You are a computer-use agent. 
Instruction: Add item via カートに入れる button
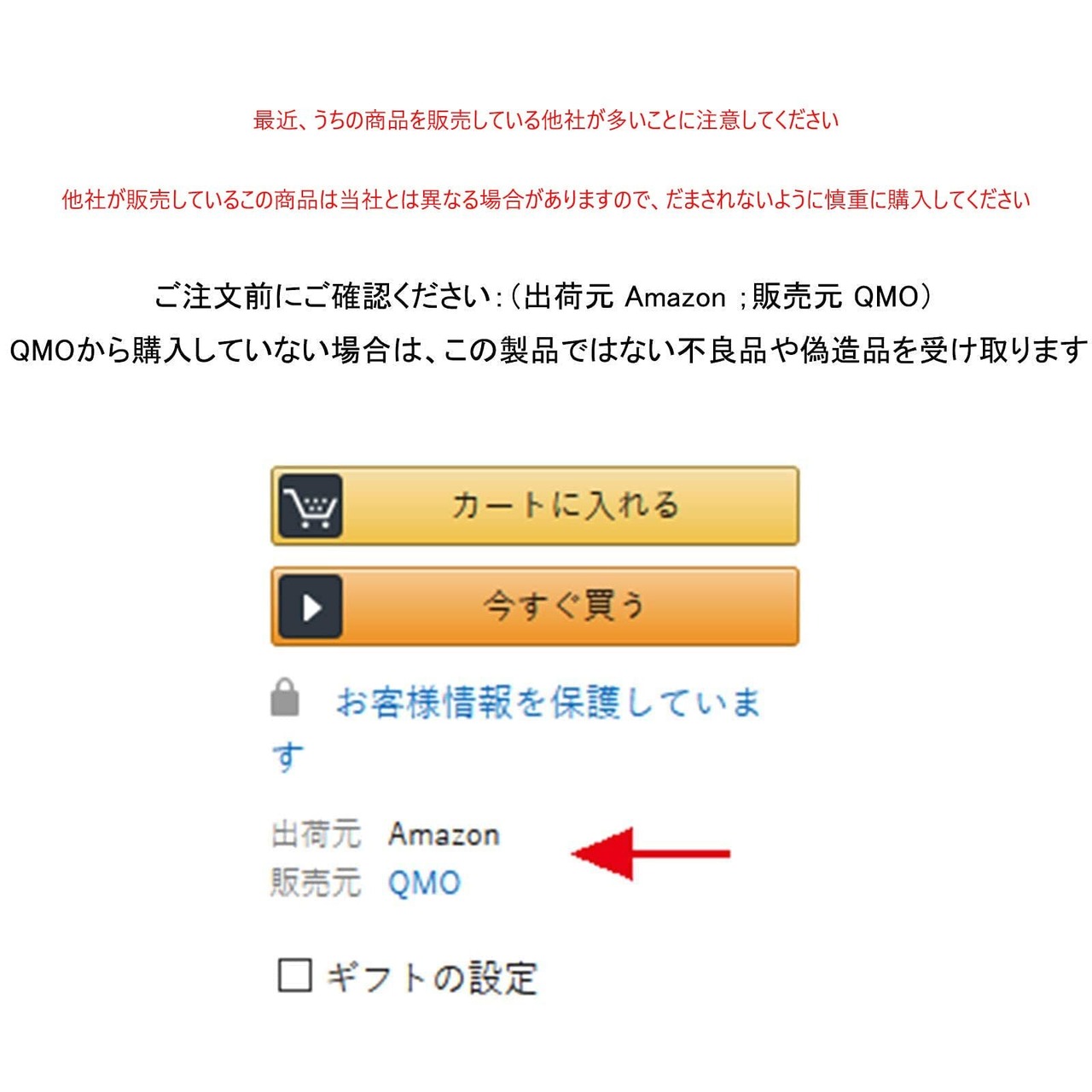(x=535, y=506)
